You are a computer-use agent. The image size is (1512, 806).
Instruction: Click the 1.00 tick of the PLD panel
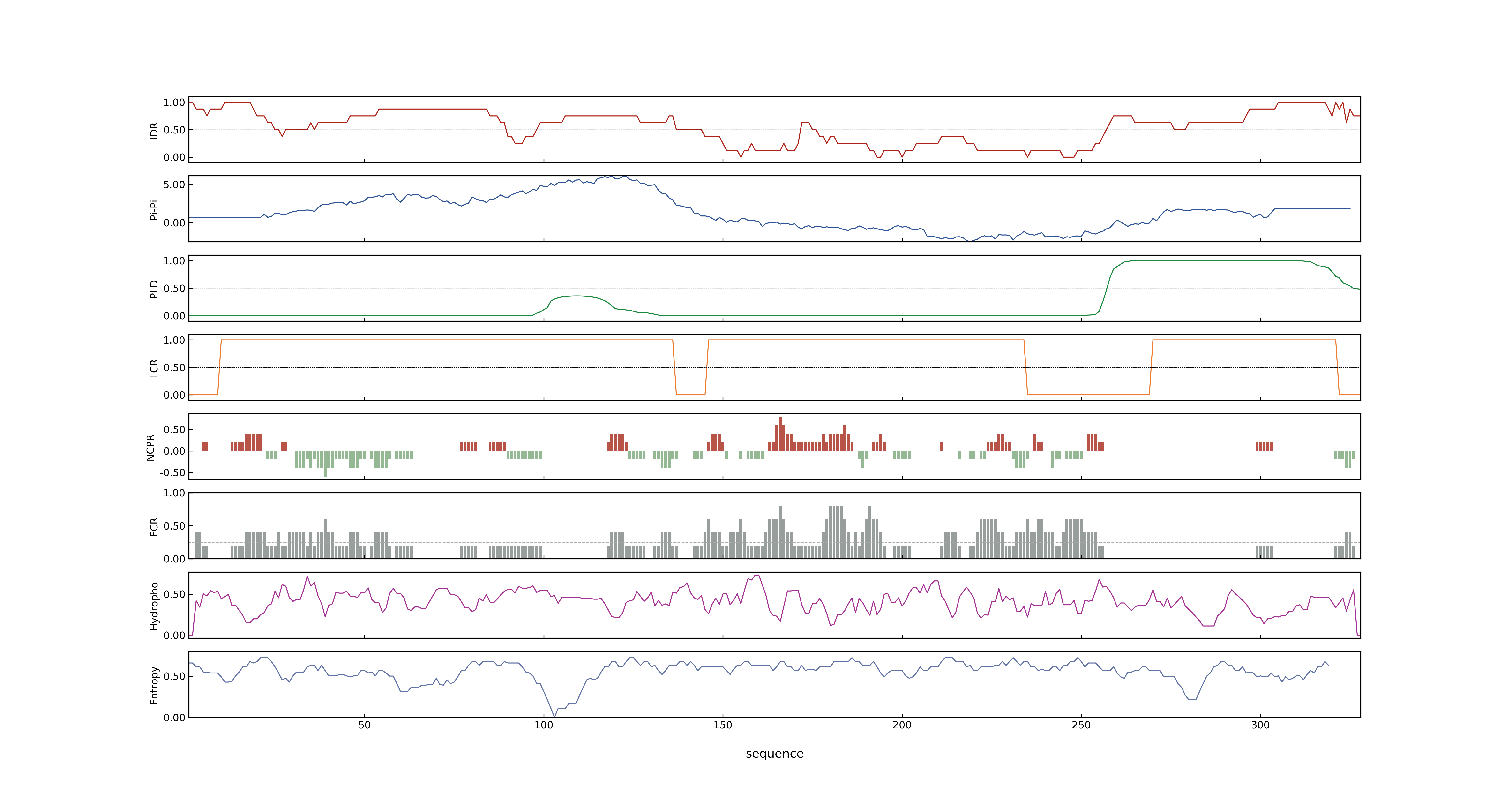[x=174, y=261]
